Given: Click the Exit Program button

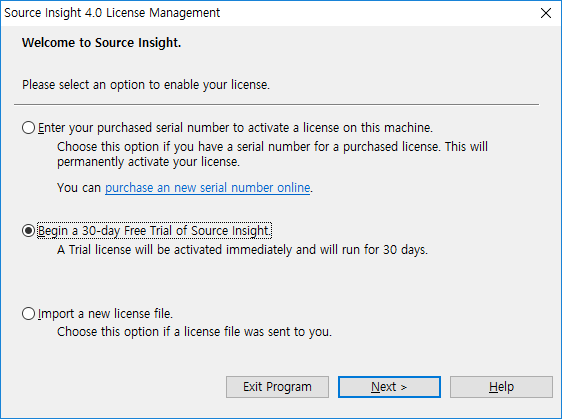Looking at the screenshot, I should [277, 387].
